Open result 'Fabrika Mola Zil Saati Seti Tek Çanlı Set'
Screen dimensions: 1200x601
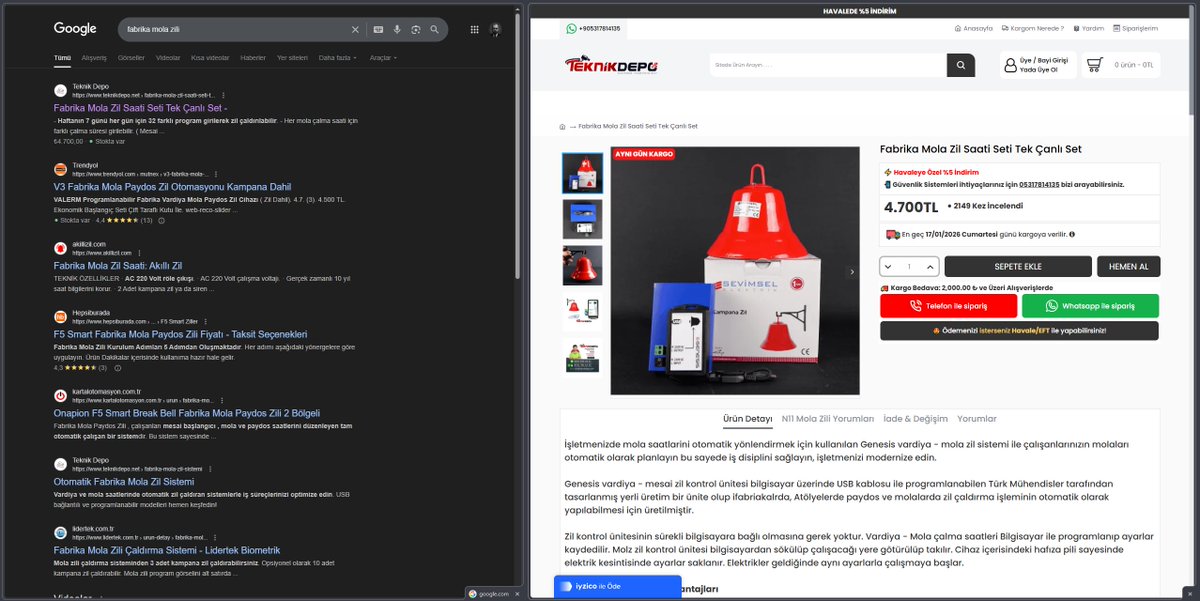tap(140, 107)
